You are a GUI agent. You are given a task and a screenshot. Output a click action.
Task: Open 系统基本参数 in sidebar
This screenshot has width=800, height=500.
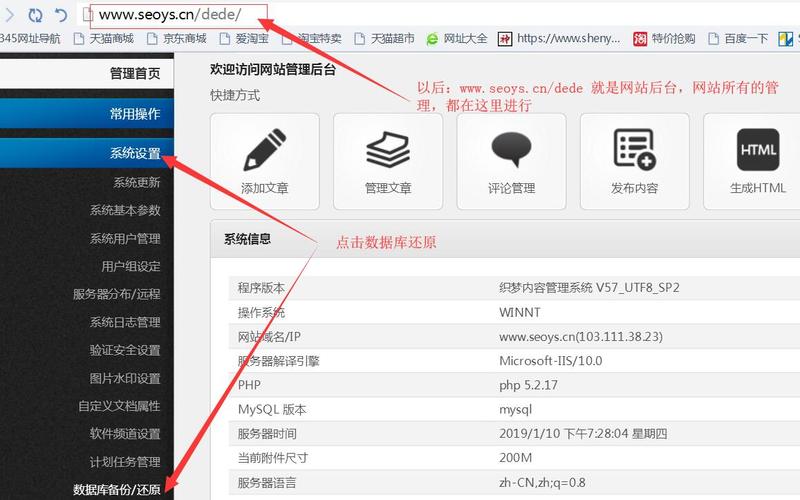click(x=125, y=210)
